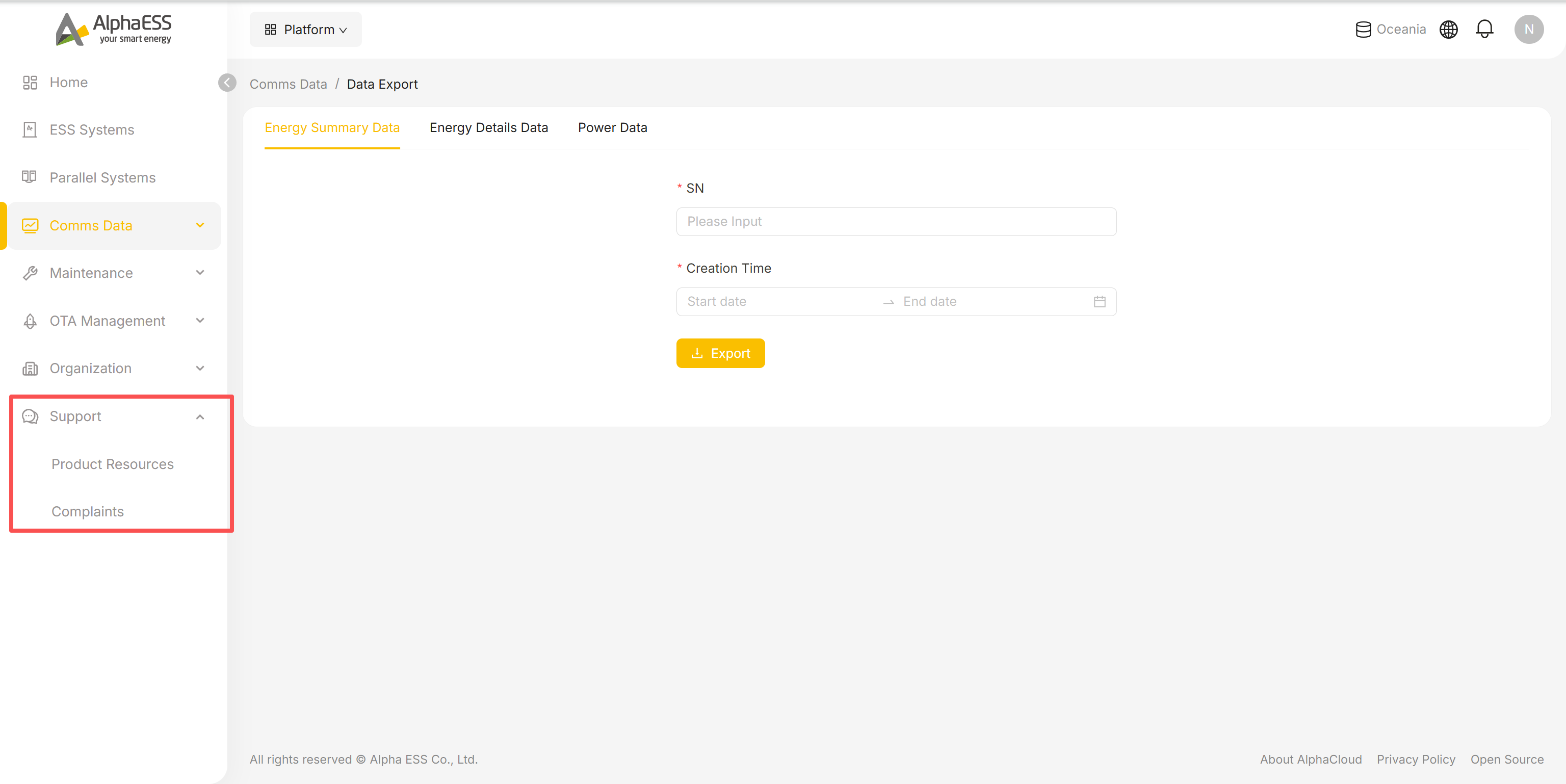Viewport: 1566px width, 784px height.
Task: Open the language globe icon
Action: tap(1449, 29)
